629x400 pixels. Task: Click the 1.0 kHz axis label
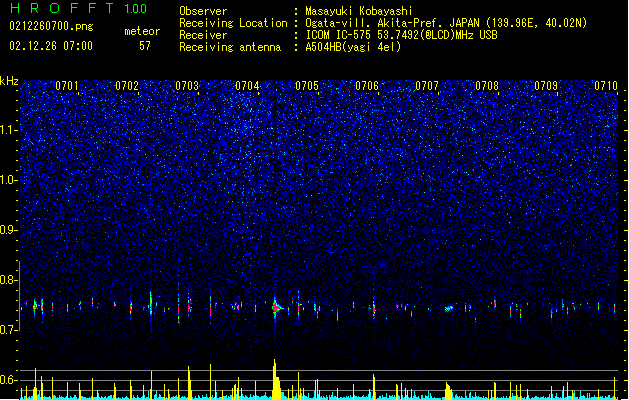(8, 180)
